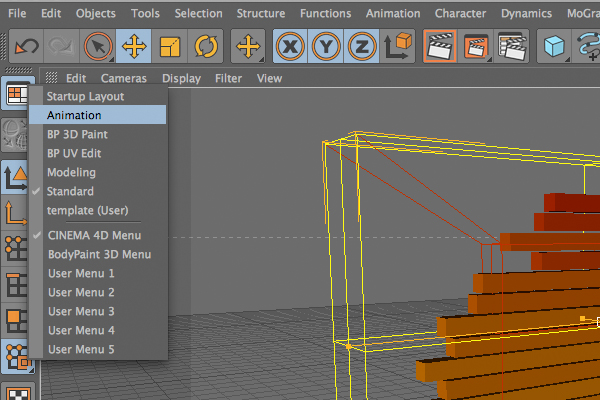This screenshot has height=400, width=600.
Task: Open the viewport Cameras menu
Action: click(x=124, y=78)
